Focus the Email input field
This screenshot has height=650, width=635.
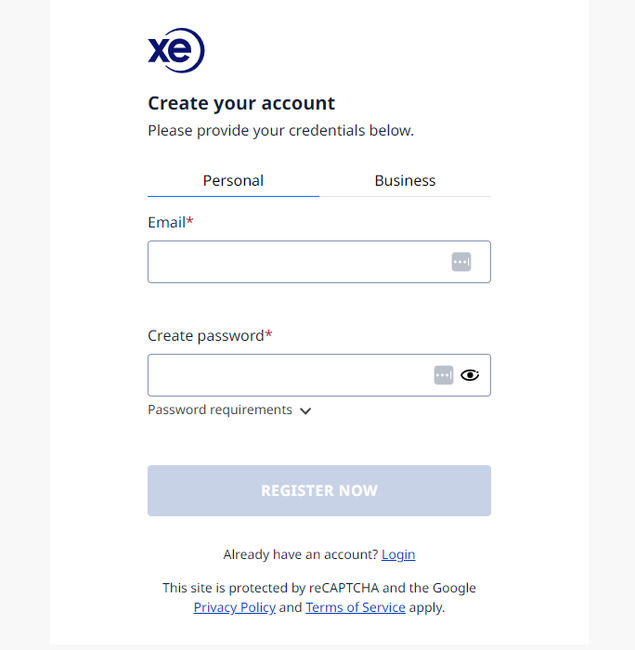coord(295,262)
